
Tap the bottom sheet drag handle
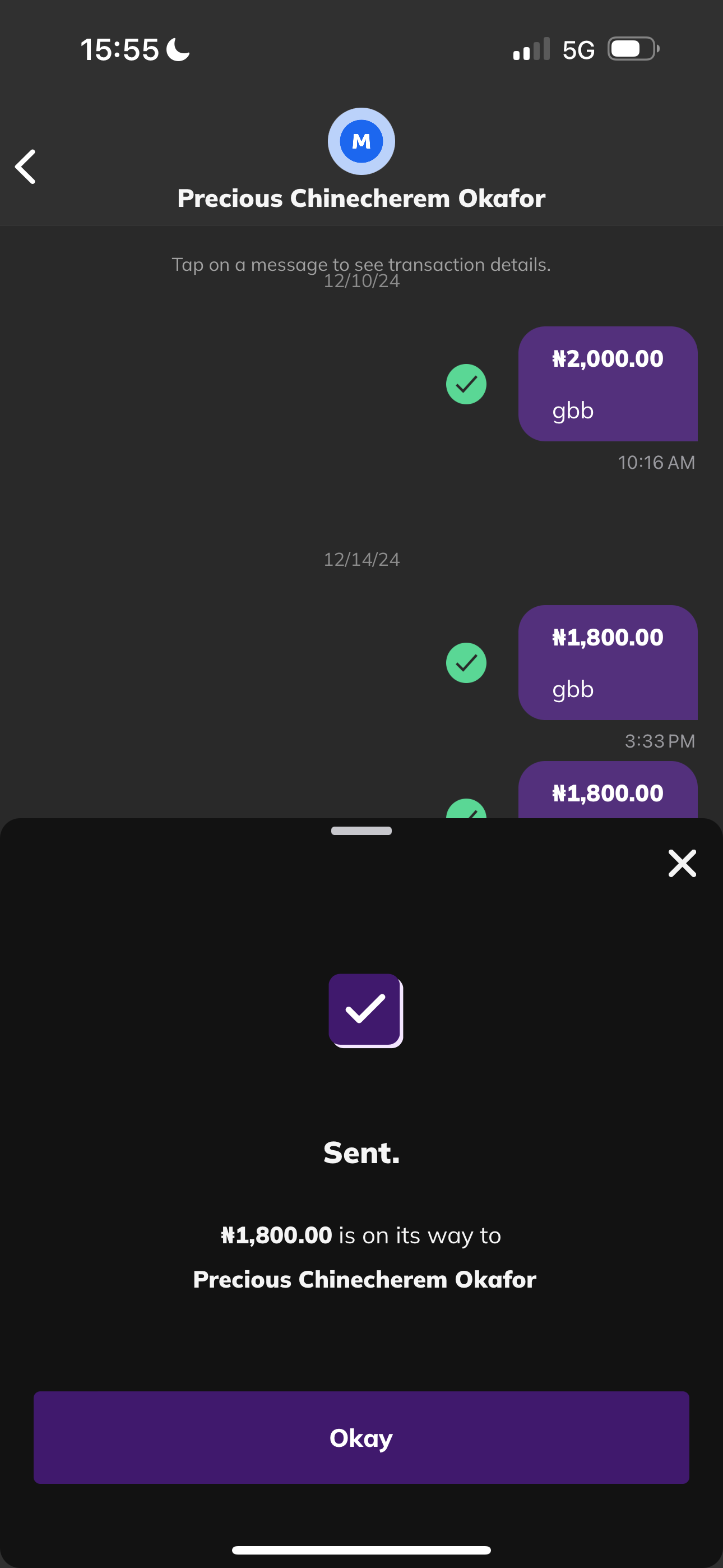361,831
